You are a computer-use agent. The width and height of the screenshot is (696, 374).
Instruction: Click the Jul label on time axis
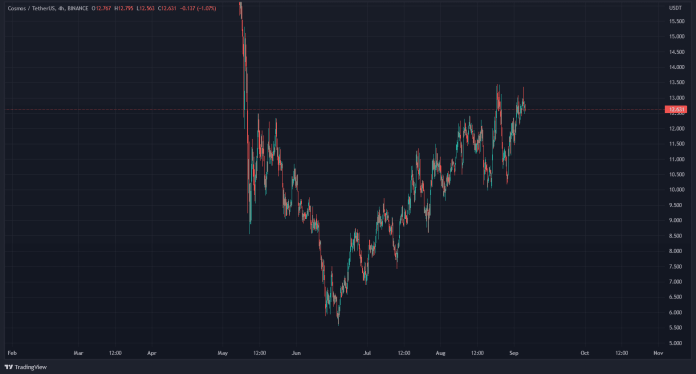coord(367,353)
